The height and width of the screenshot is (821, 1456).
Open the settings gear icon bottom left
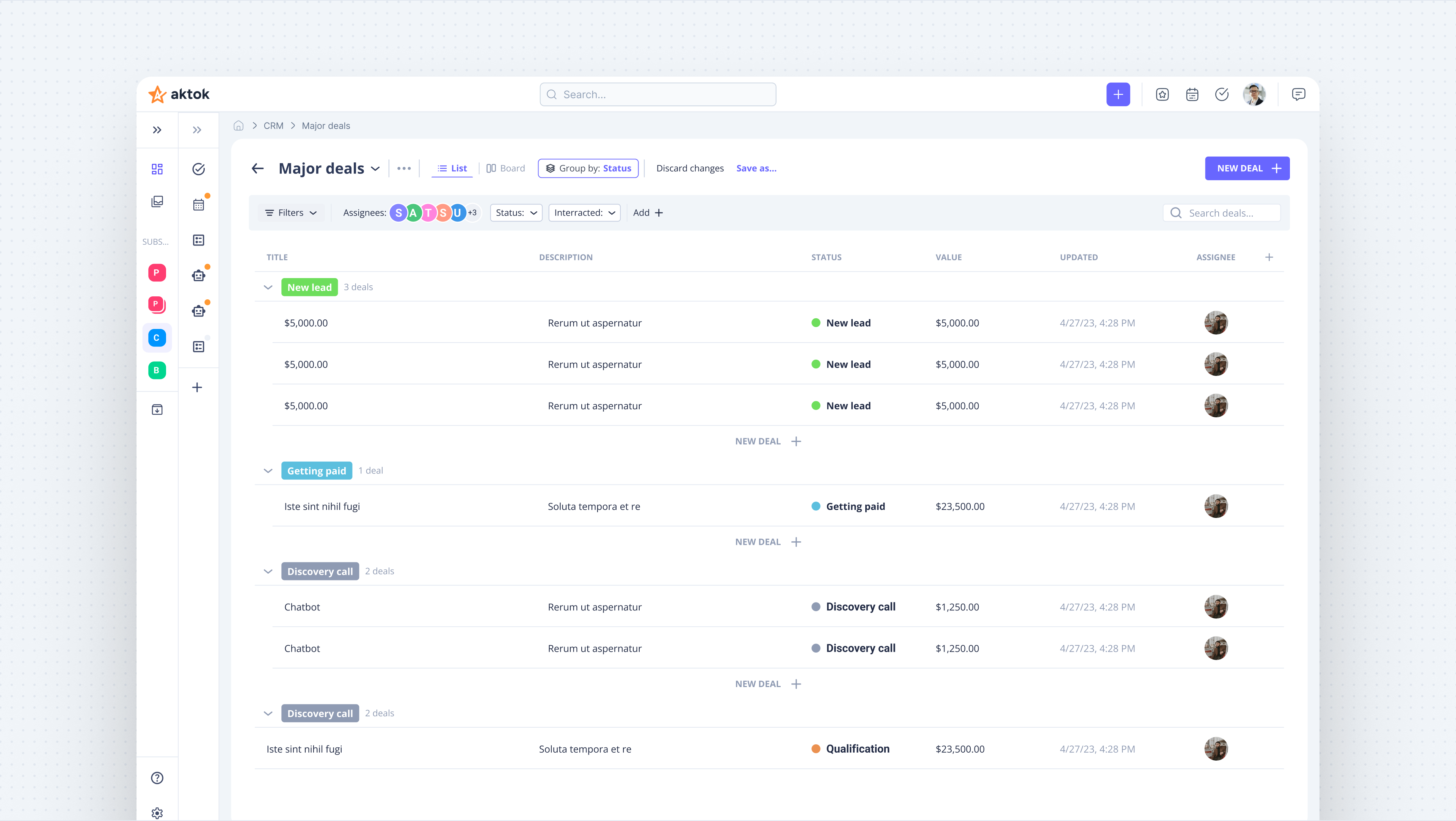(157, 813)
